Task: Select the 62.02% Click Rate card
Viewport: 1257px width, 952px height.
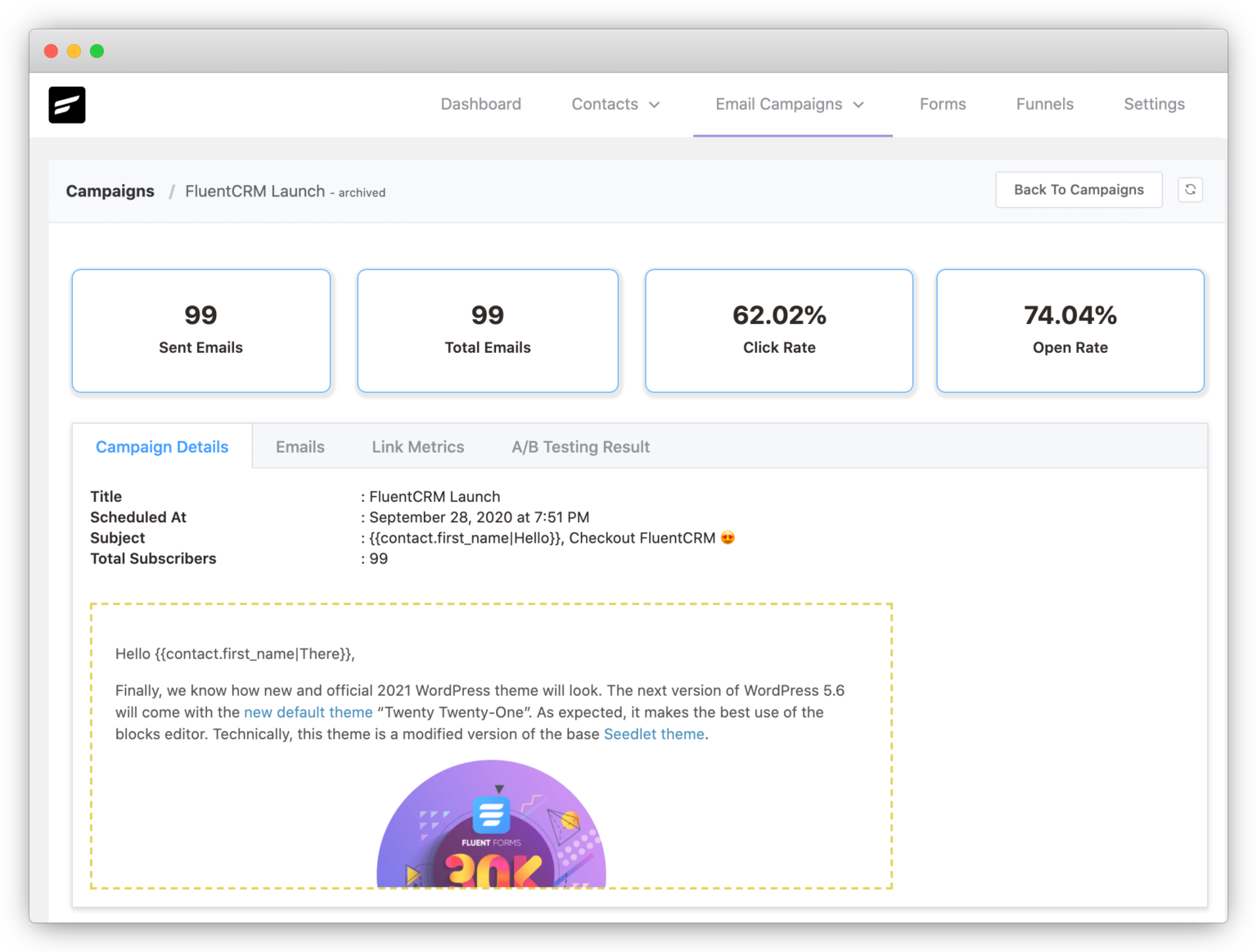Action: 778,331
